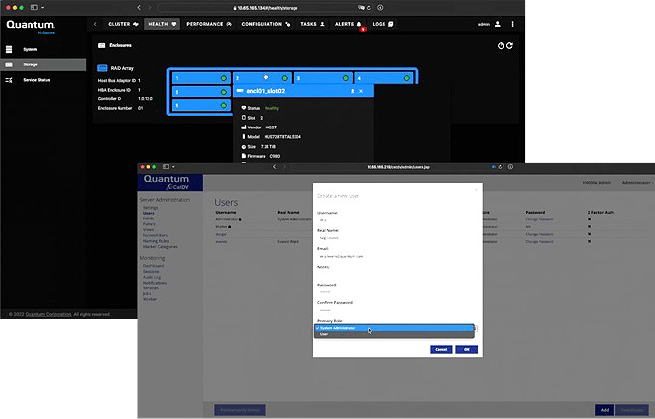Click the Add button at bottom right
655x419 pixels.
603,410
